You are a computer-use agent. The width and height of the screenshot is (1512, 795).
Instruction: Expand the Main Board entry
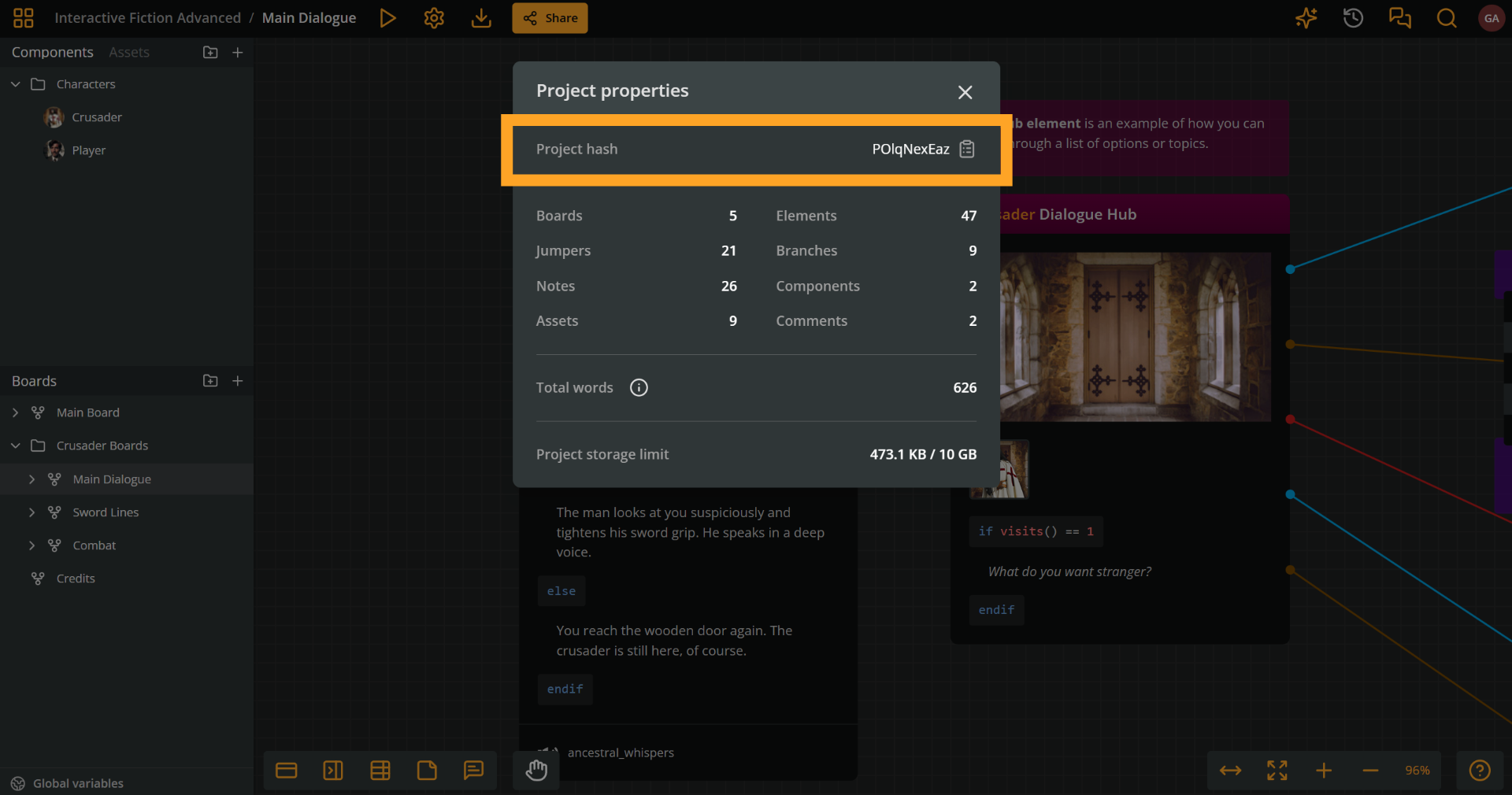[x=16, y=412]
